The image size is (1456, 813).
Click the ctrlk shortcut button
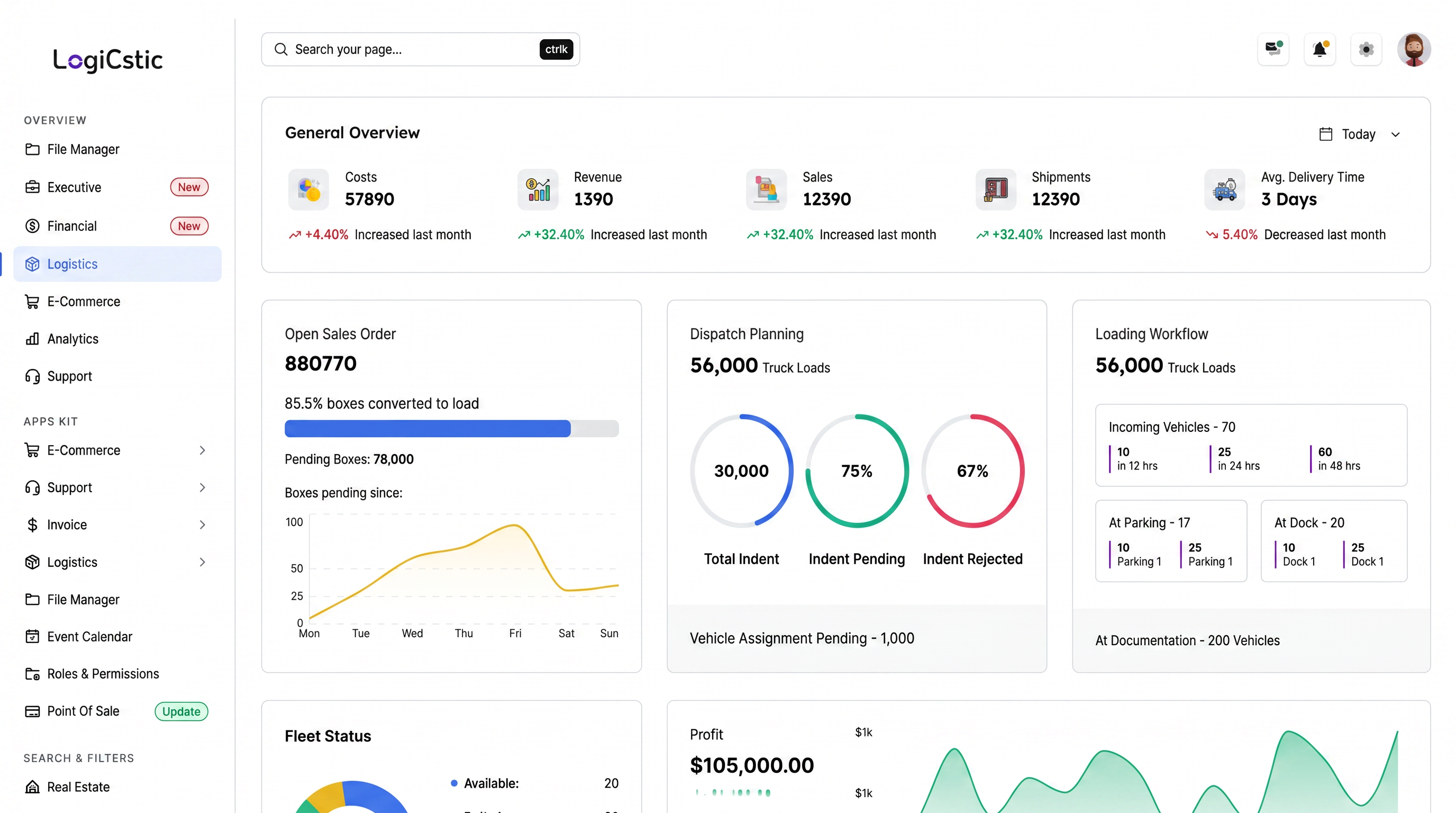coord(556,49)
